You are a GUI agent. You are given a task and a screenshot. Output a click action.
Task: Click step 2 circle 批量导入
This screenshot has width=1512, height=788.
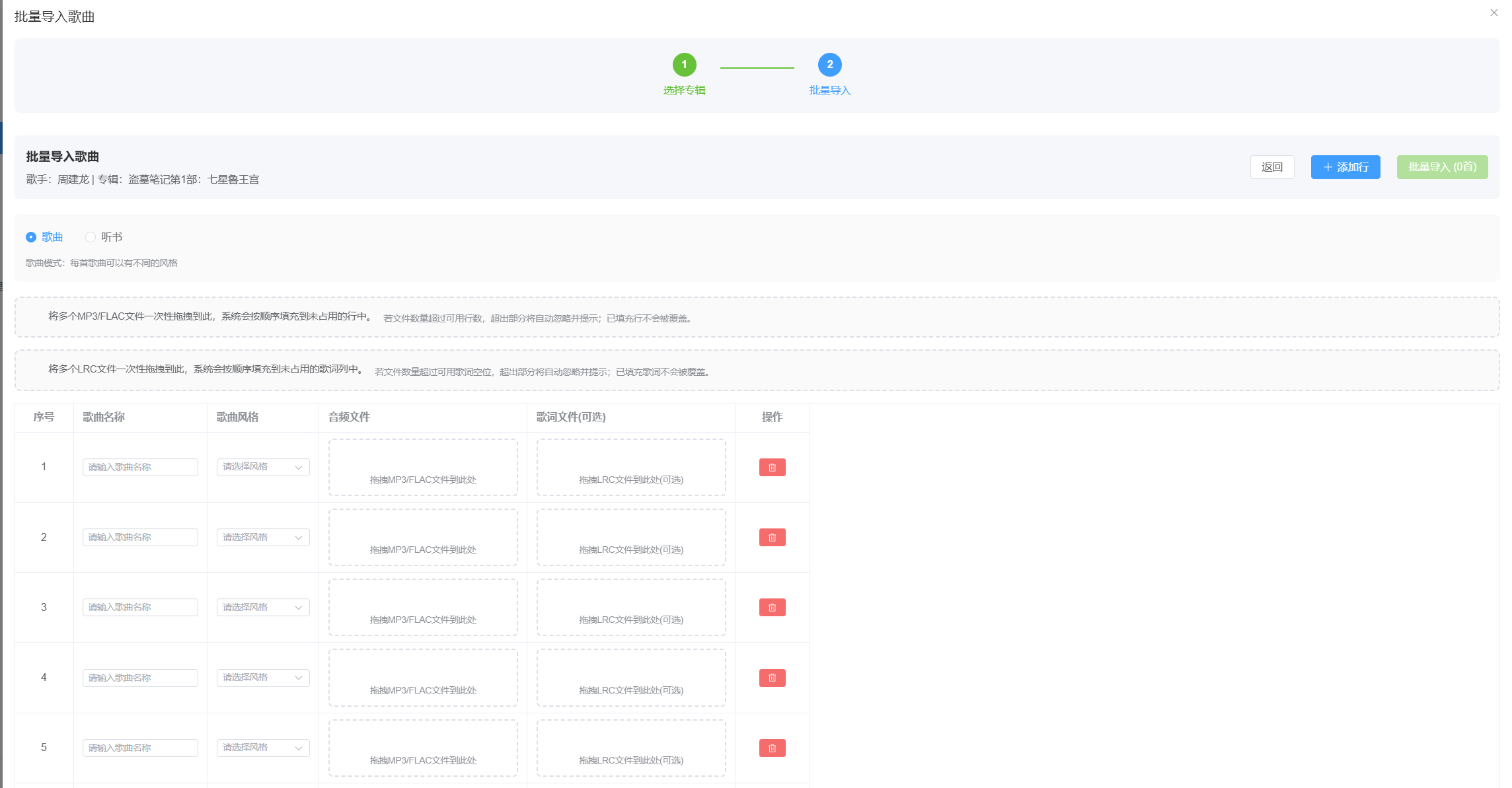point(829,65)
